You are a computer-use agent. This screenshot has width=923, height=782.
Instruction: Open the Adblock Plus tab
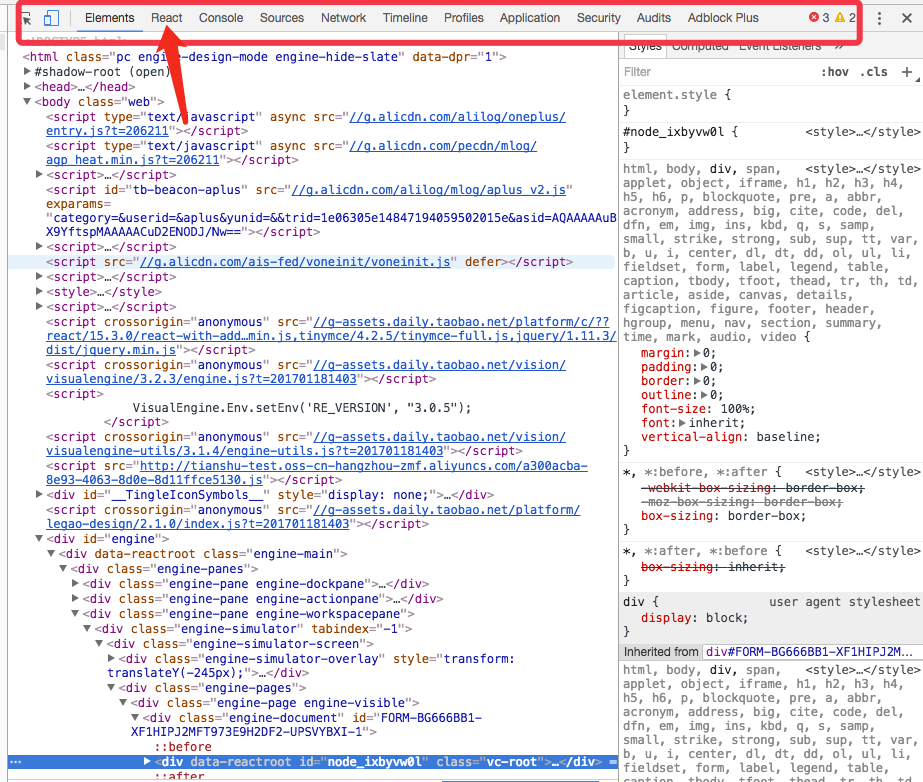723,18
